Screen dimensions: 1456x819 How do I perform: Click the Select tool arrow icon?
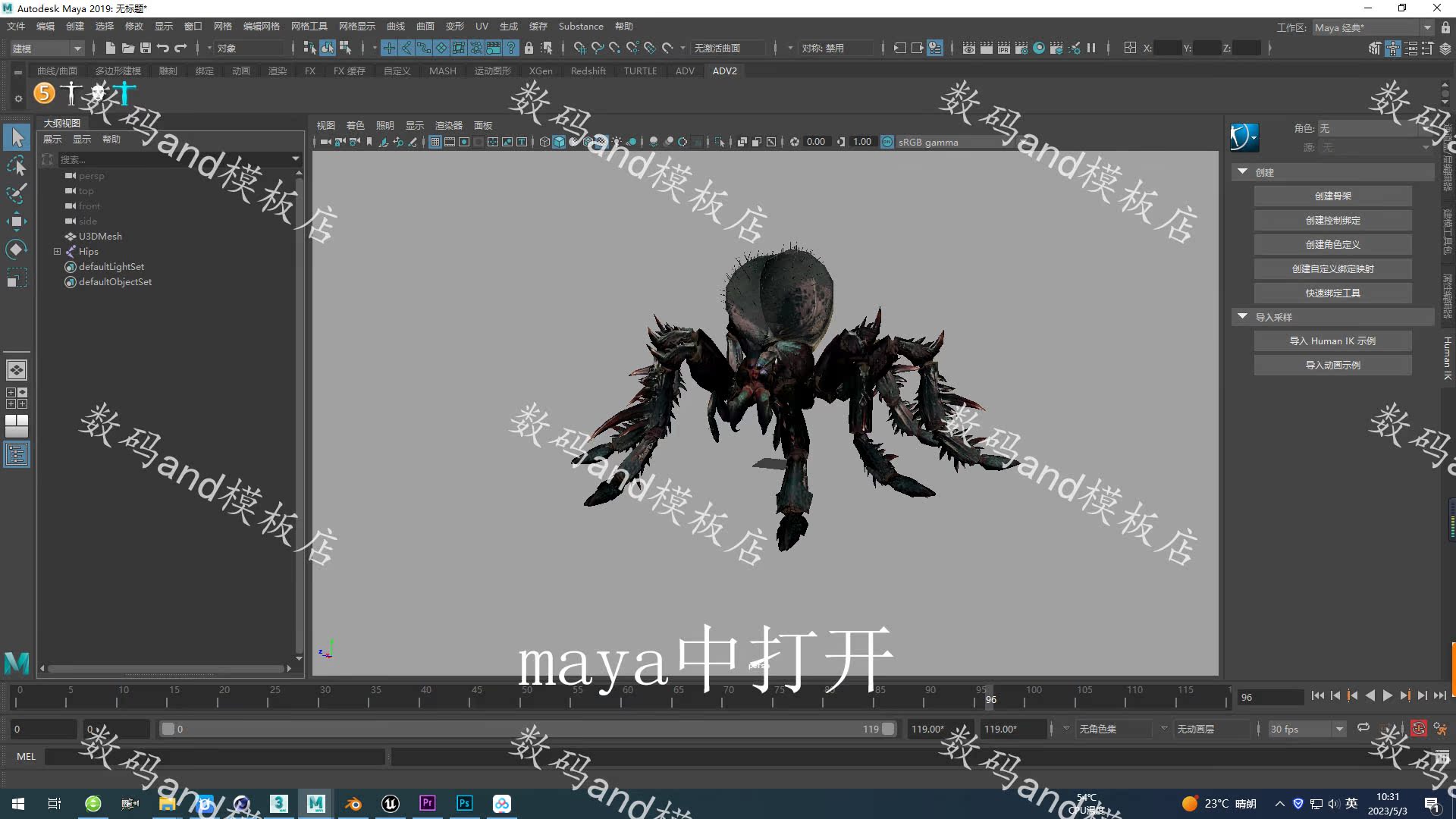click(x=17, y=137)
